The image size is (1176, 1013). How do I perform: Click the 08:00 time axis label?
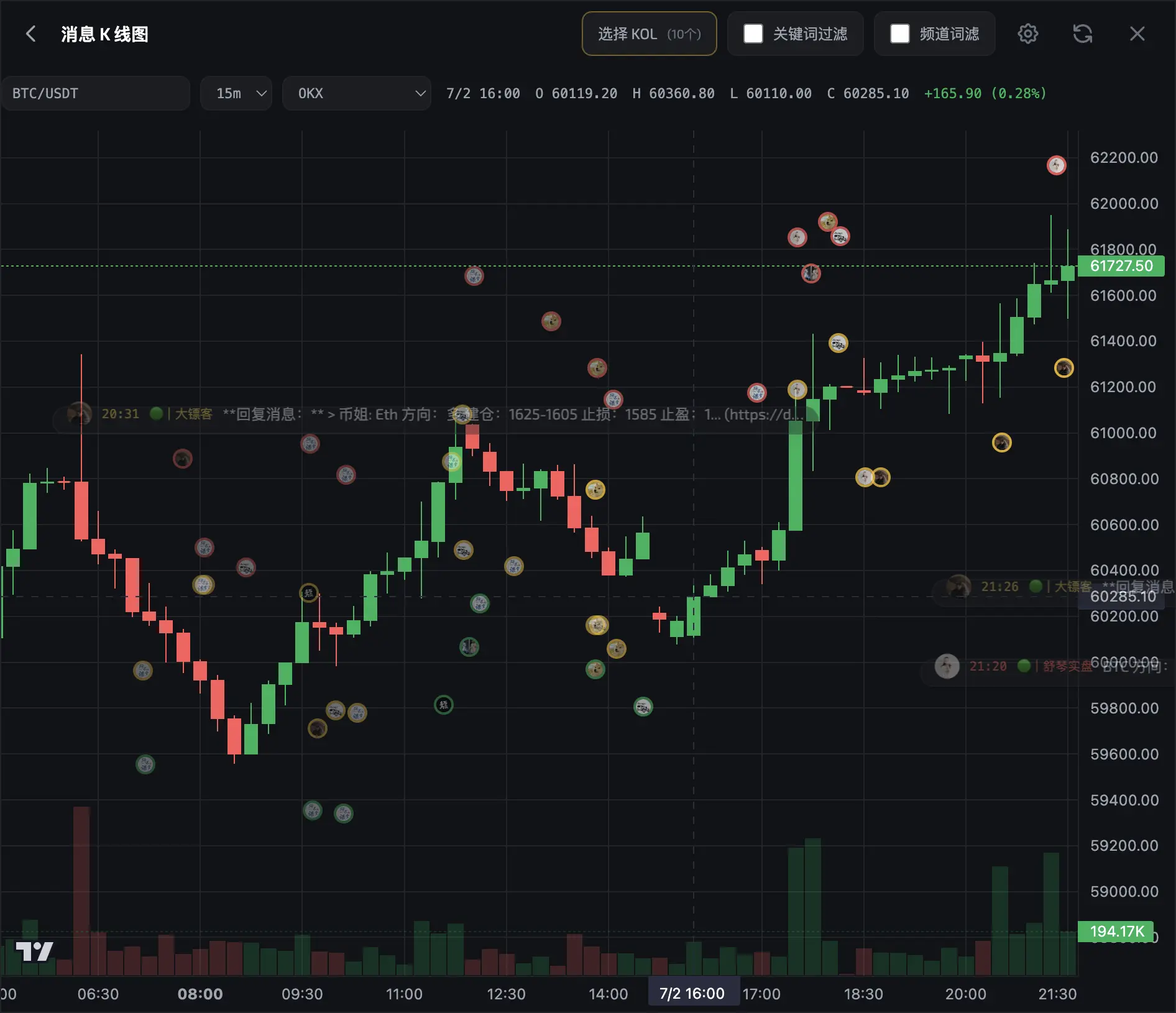point(200,994)
